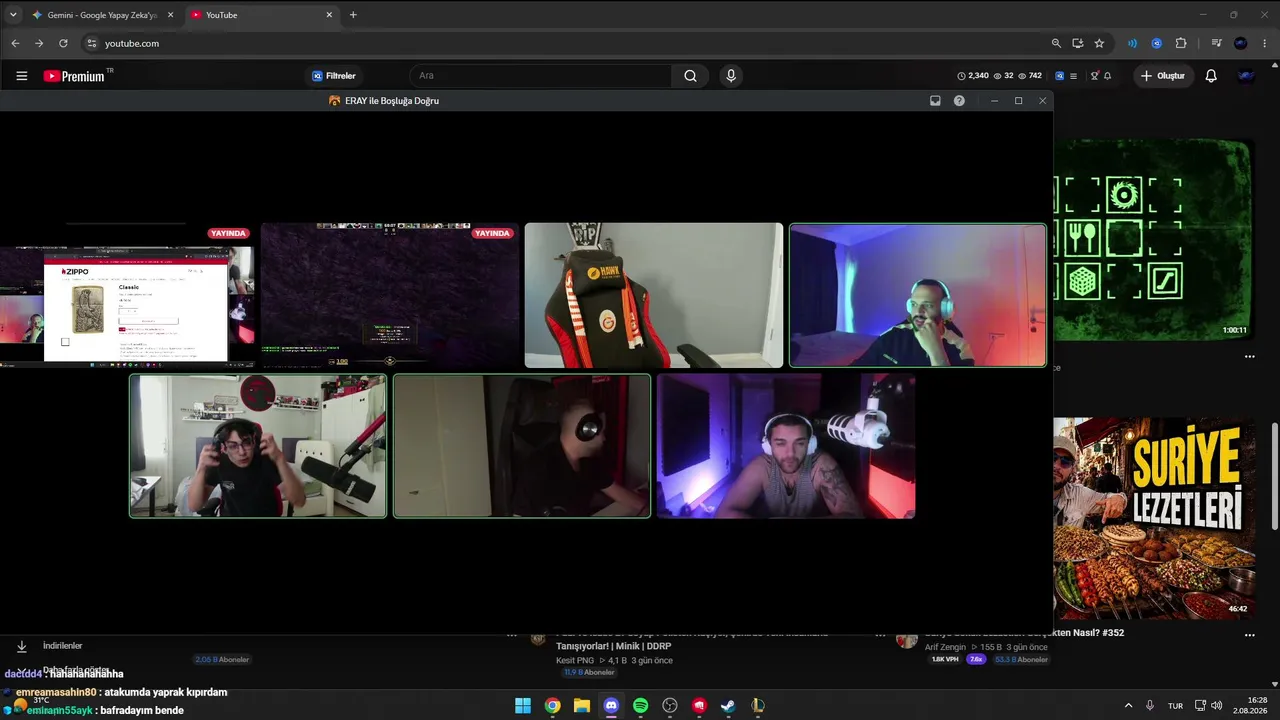Start voice search with the microphone
Viewport: 1280px width, 720px height.
click(731, 76)
